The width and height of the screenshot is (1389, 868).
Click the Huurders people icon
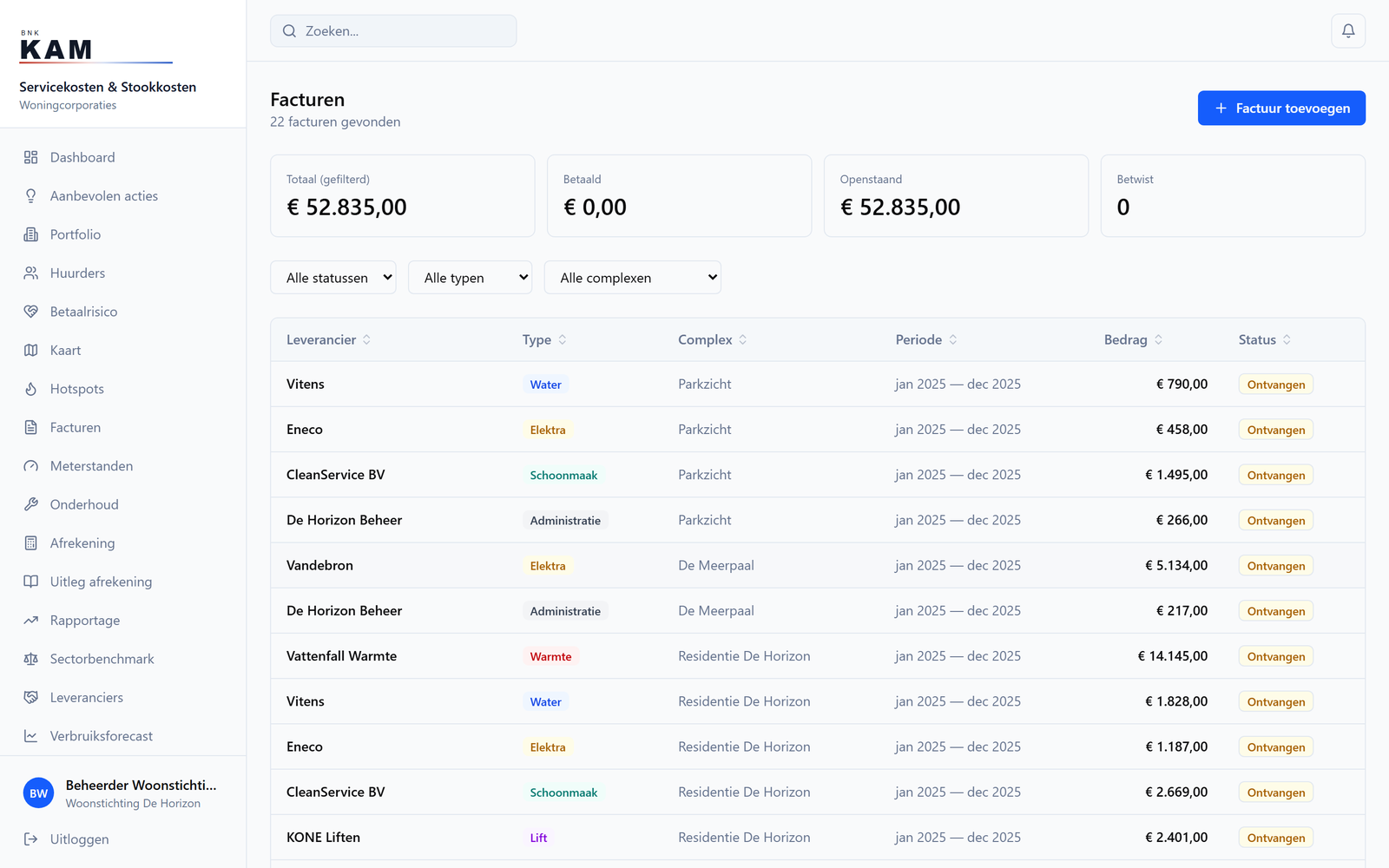point(31,273)
